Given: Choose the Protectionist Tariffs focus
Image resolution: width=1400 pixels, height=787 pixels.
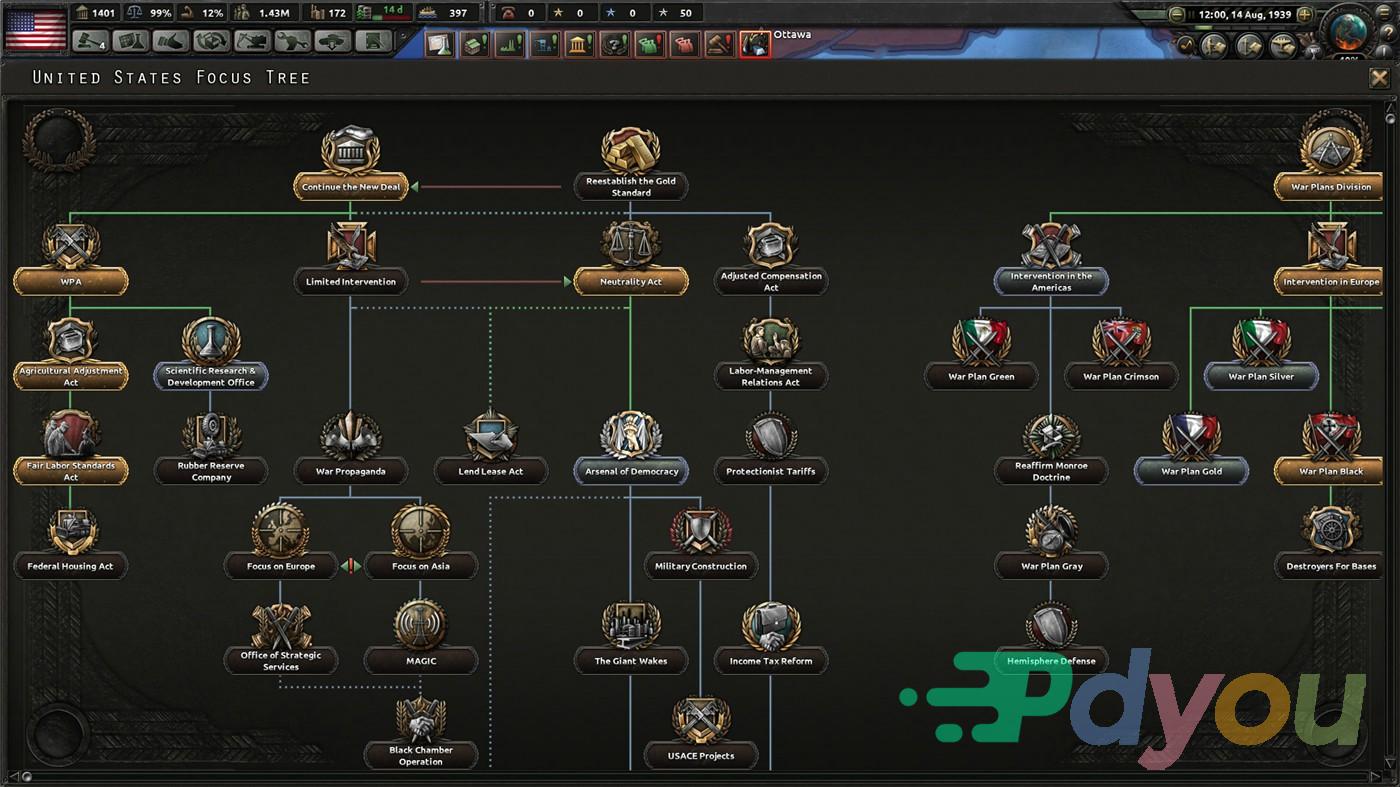Looking at the screenshot, I should [770, 448].
